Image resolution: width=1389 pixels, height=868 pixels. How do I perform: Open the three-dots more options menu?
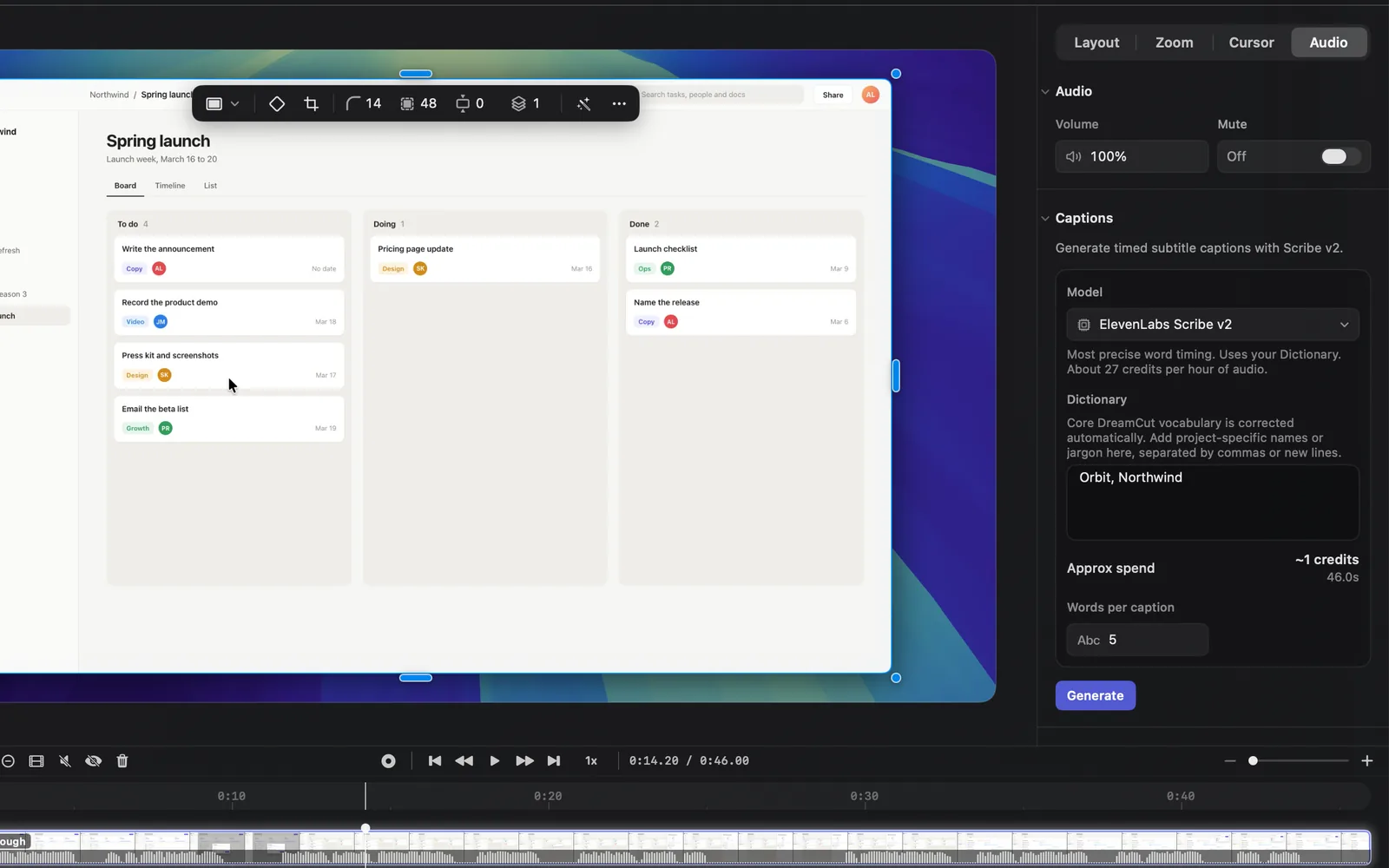pyautogui.click(x=619, y=103)
